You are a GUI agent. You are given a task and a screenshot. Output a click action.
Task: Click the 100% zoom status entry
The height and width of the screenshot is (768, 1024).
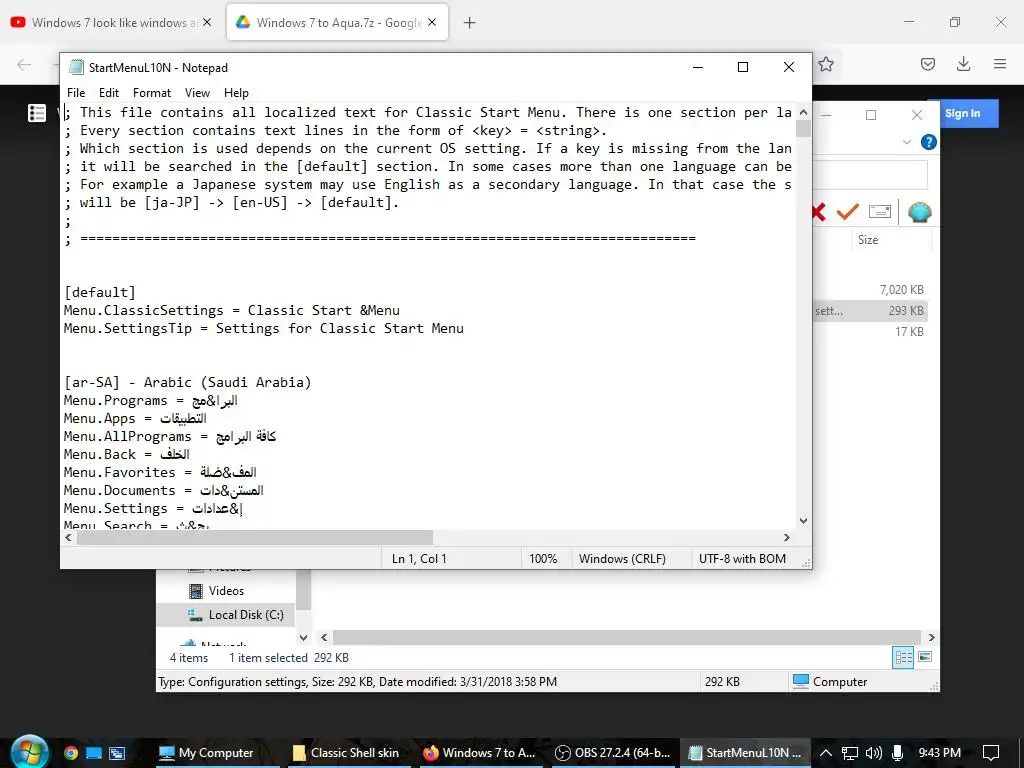543,558
